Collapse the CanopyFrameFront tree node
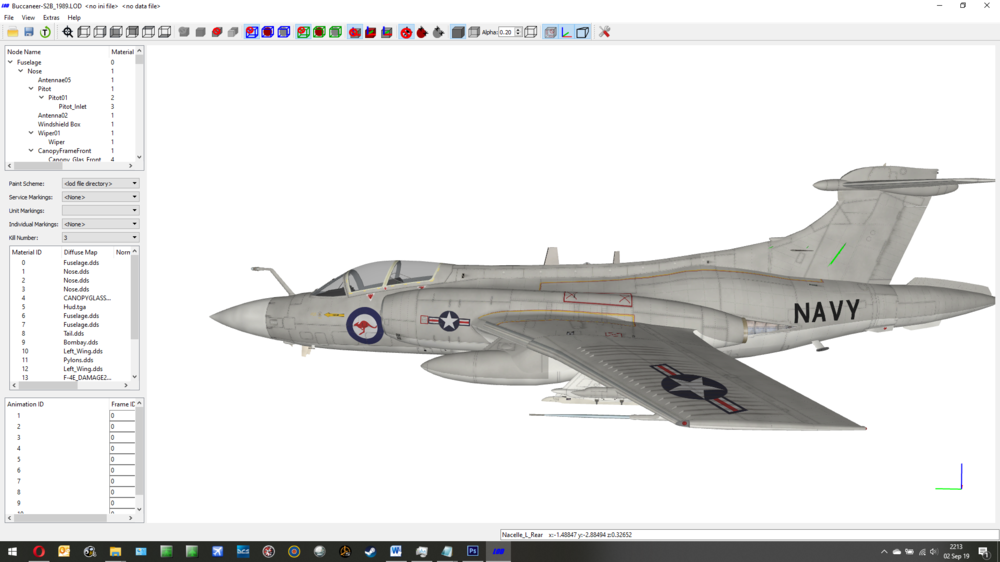The height and width of the screenshot is (562, 1000). 31,151
